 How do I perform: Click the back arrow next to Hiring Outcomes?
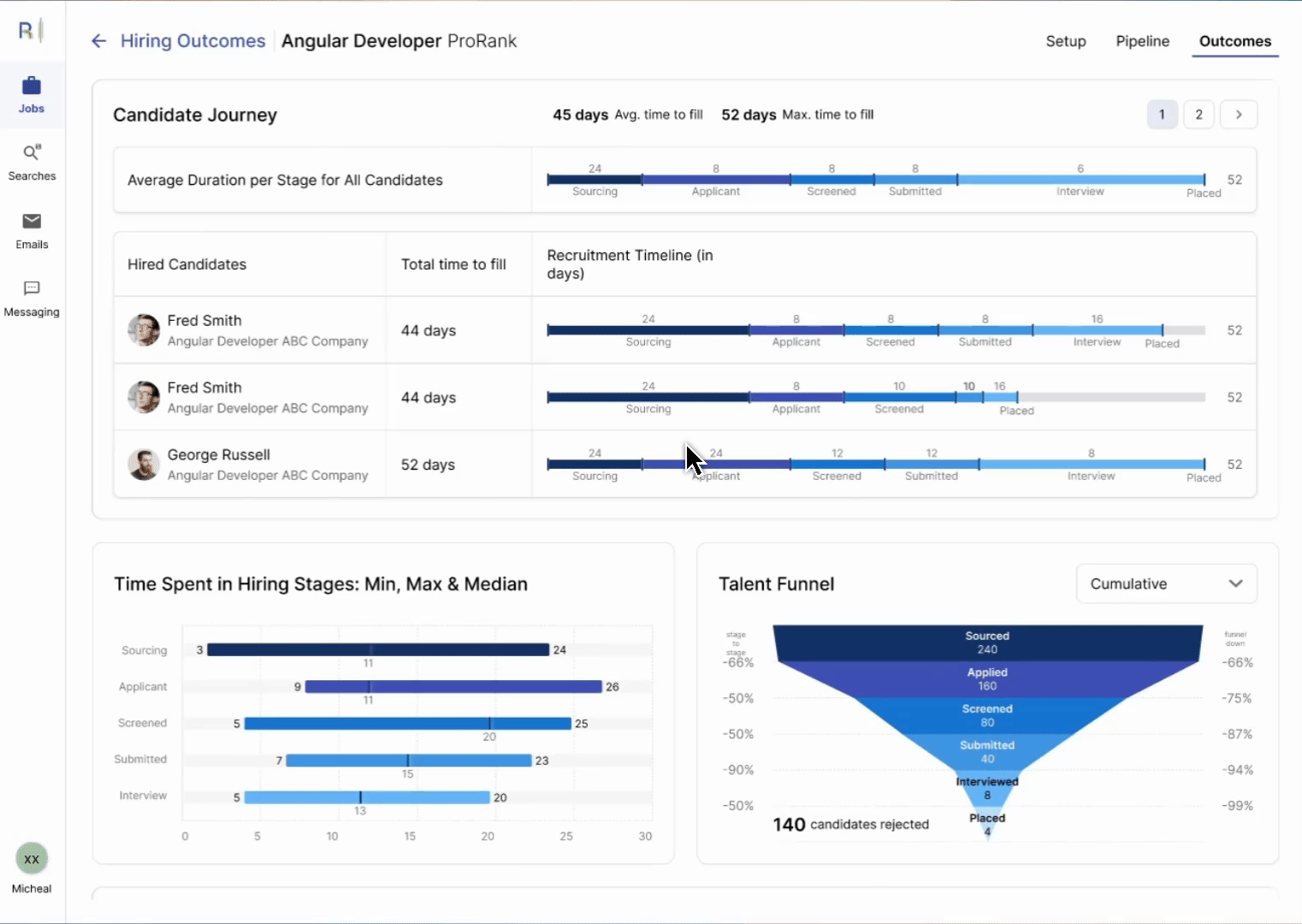click(98, 40)
